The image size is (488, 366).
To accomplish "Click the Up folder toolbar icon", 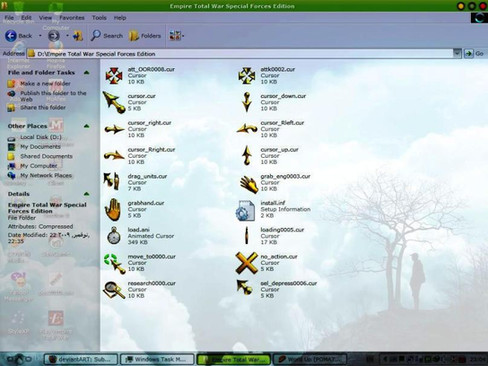I will click(x=78, y=36).
